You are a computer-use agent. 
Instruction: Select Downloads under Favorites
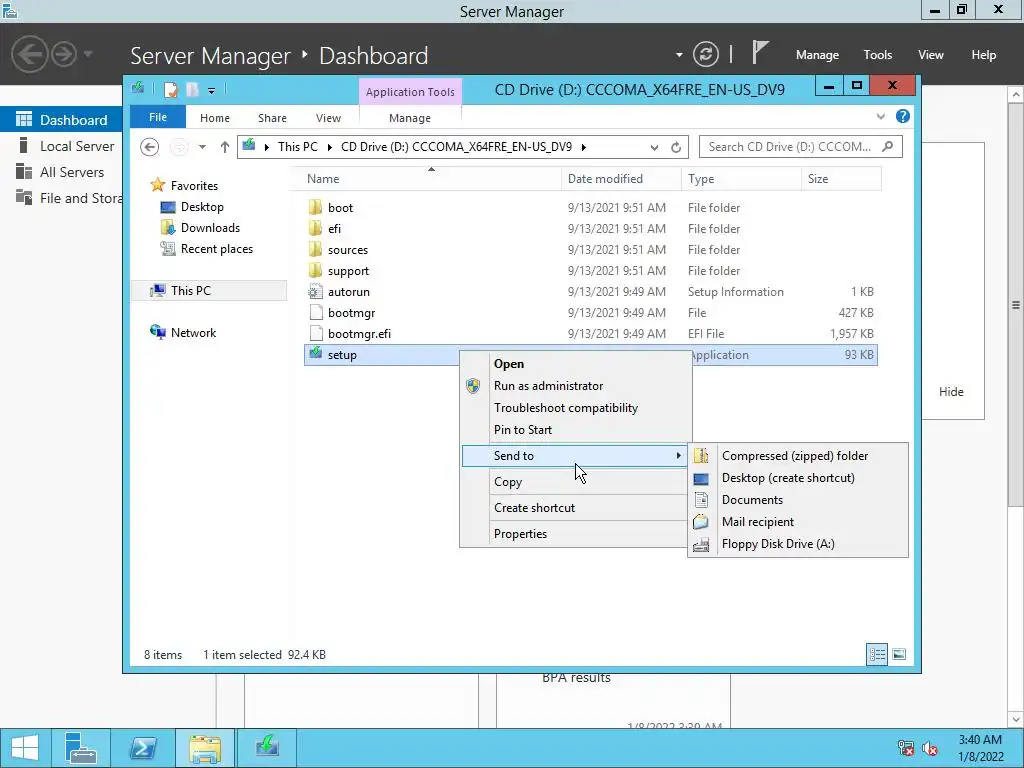pyautogui.click(x=210, y=228)
